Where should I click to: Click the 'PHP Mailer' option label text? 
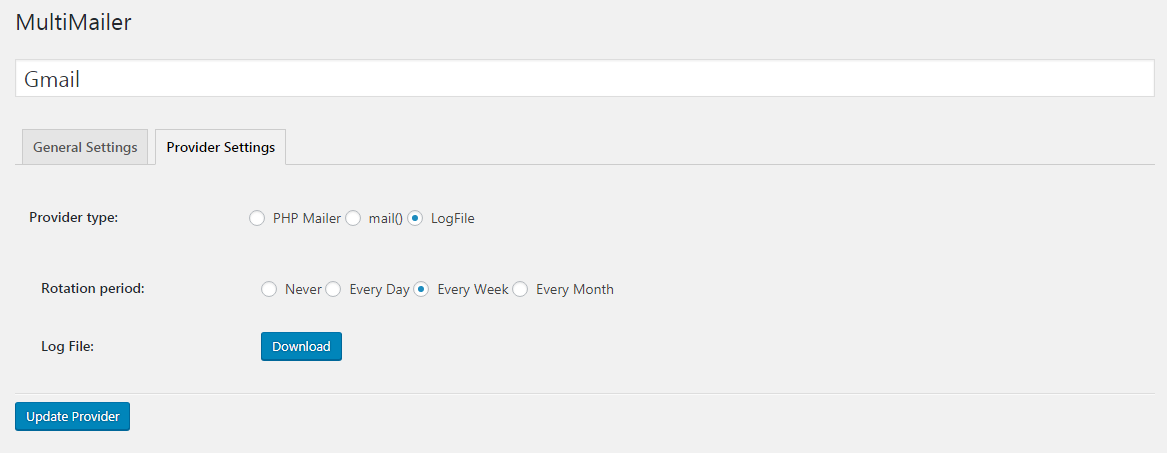pyautogui.click(x=307, y=218)
